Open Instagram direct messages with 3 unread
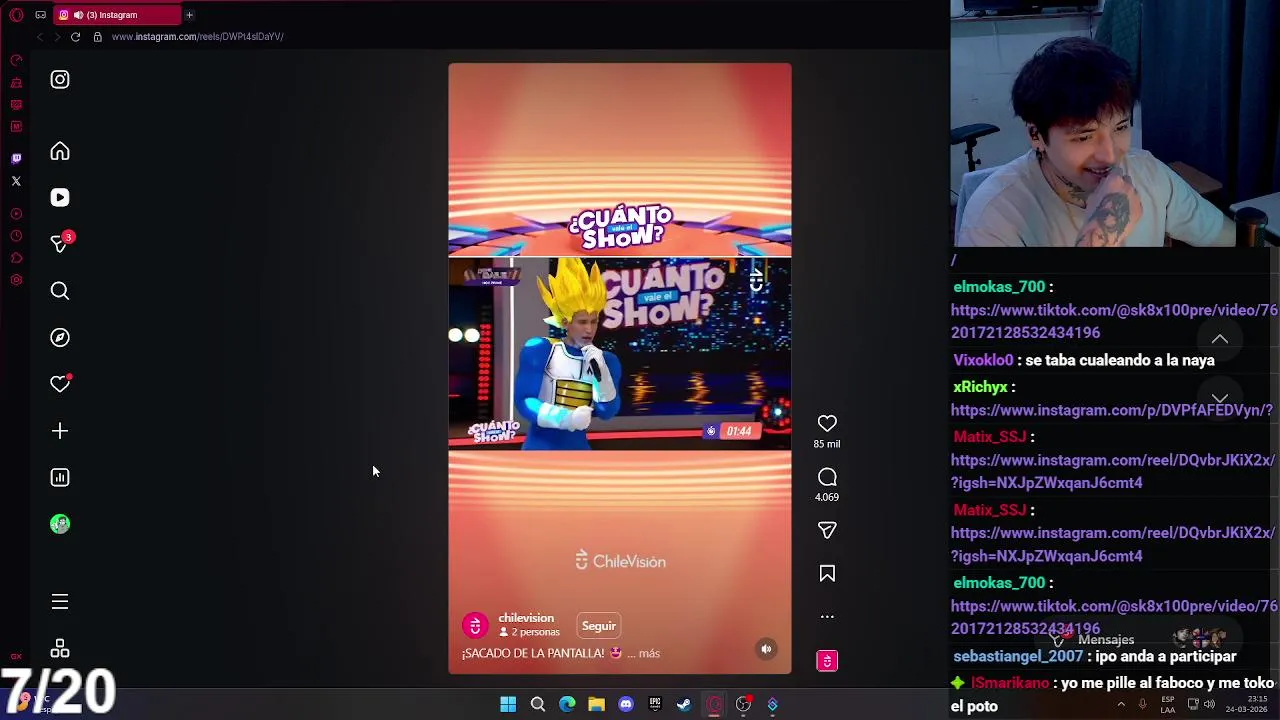Screen dimensions: 1280x720 (x=61, y=243)
